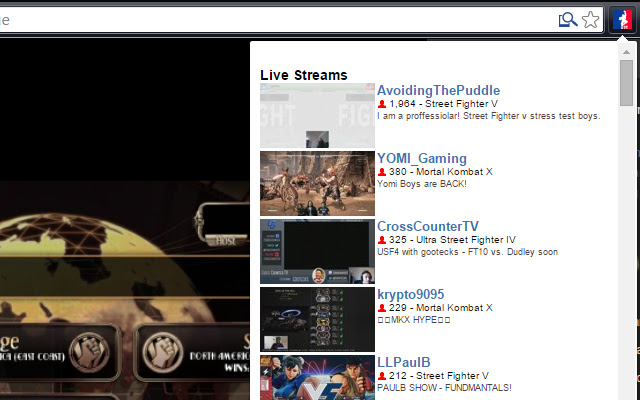
Task: Click '229 - Mortal Kombat X' text
Action: [x=441, y=308]
